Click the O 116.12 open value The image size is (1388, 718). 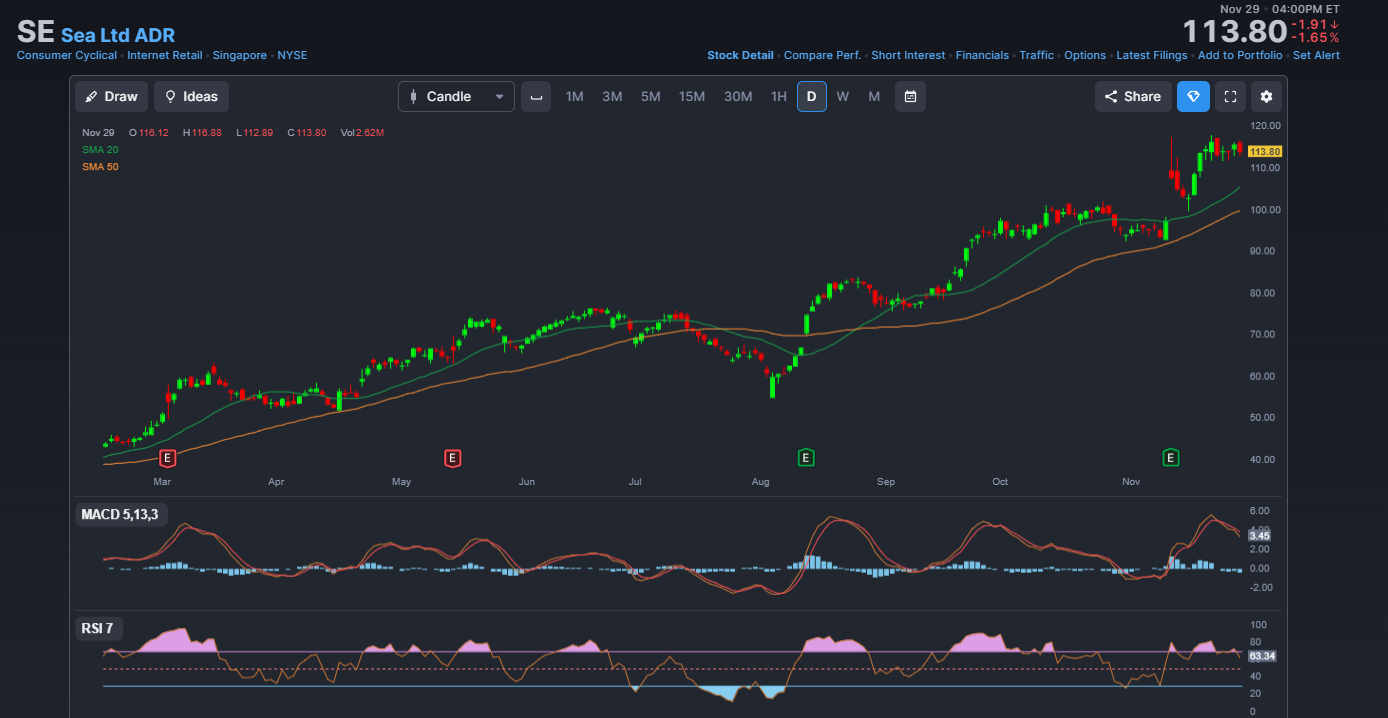click(148, 132)
